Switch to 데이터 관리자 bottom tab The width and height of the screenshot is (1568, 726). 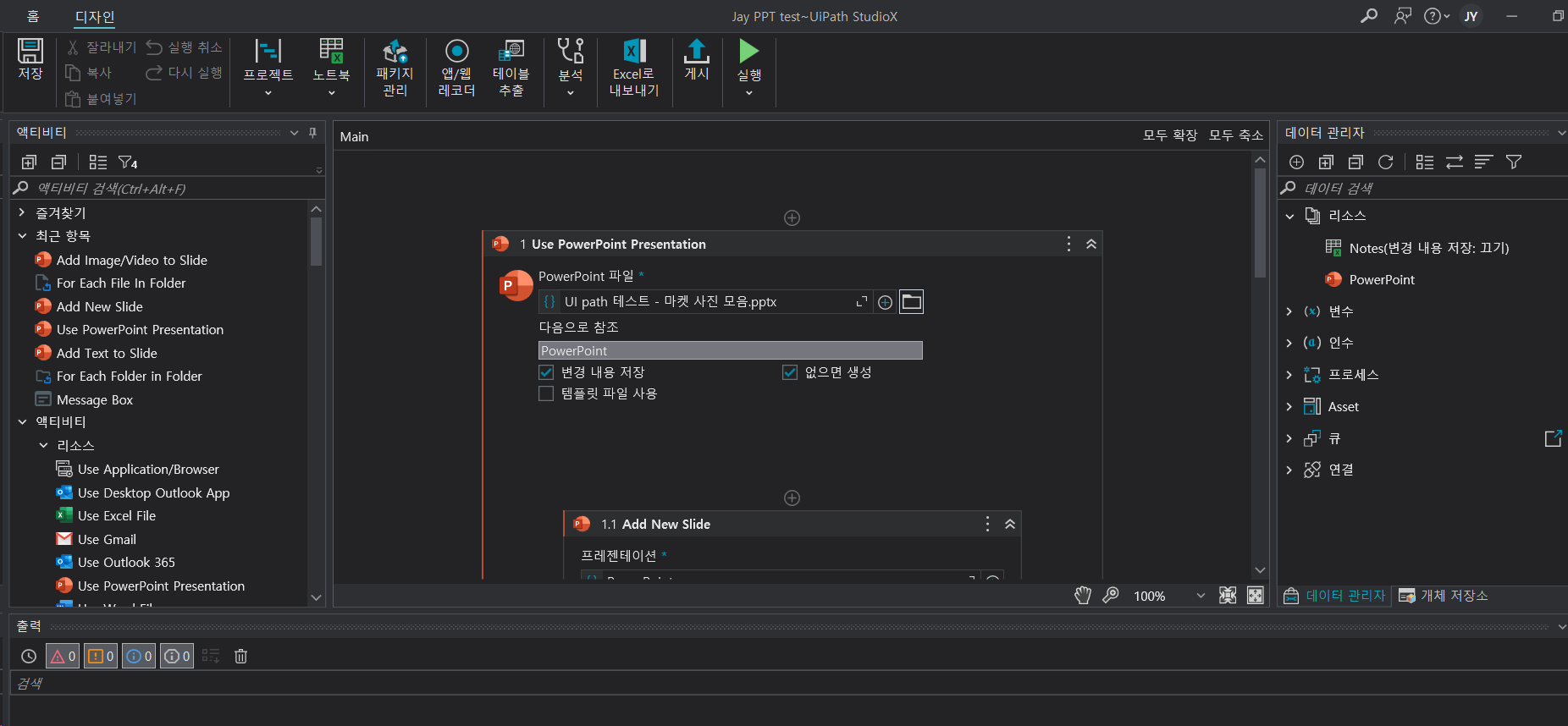(x=1335, y=596)
